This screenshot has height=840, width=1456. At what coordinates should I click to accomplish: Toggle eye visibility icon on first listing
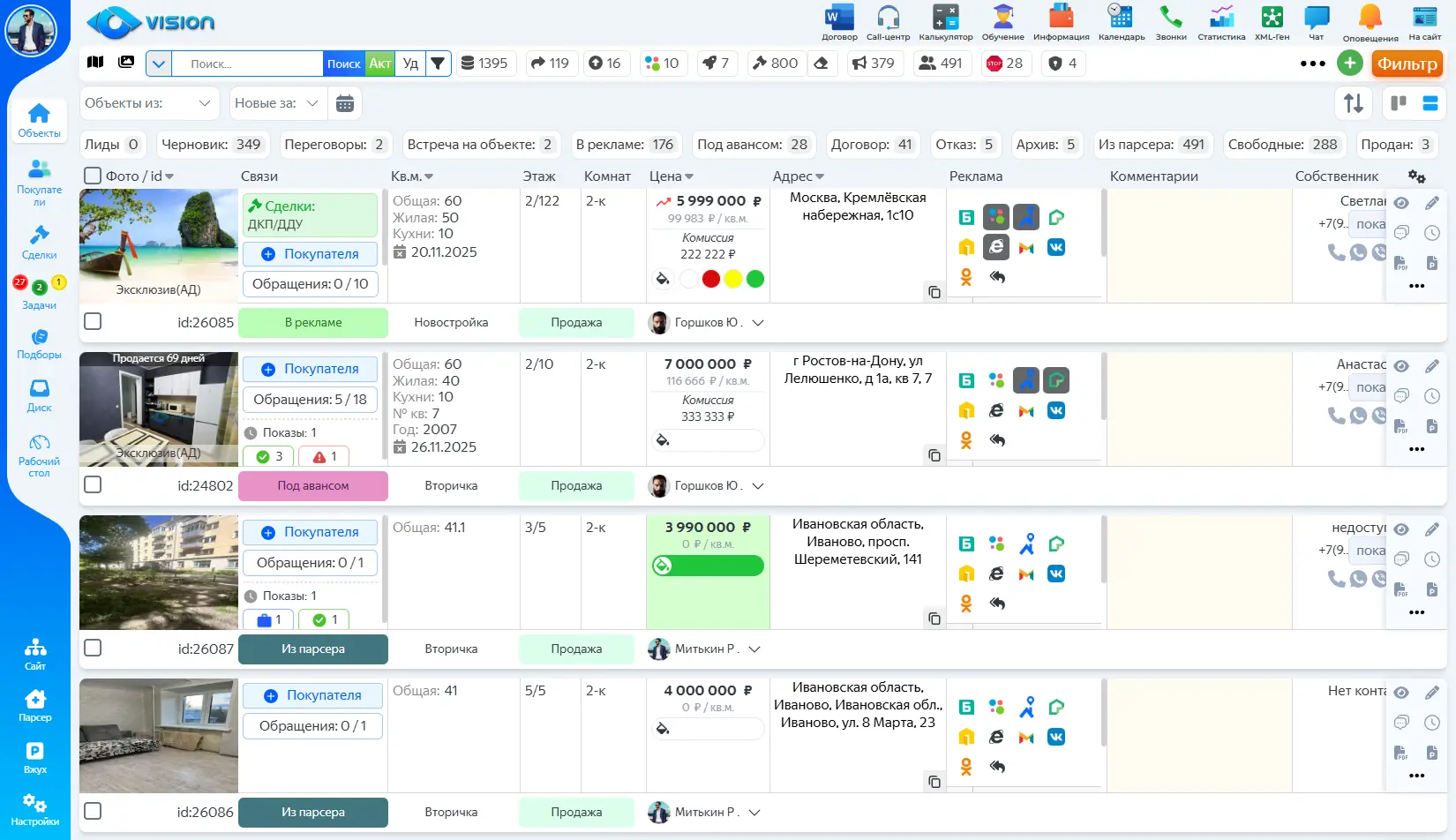1401,203
